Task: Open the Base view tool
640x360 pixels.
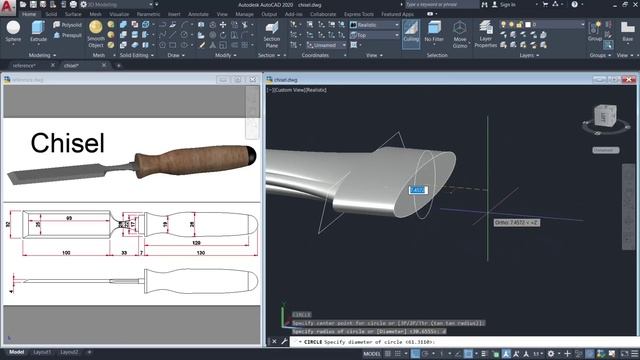Action: [627, 32]
